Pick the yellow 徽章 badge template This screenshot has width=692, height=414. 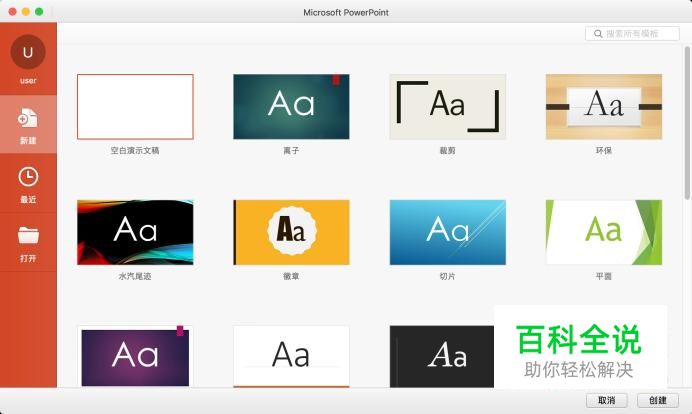[291, 233]
